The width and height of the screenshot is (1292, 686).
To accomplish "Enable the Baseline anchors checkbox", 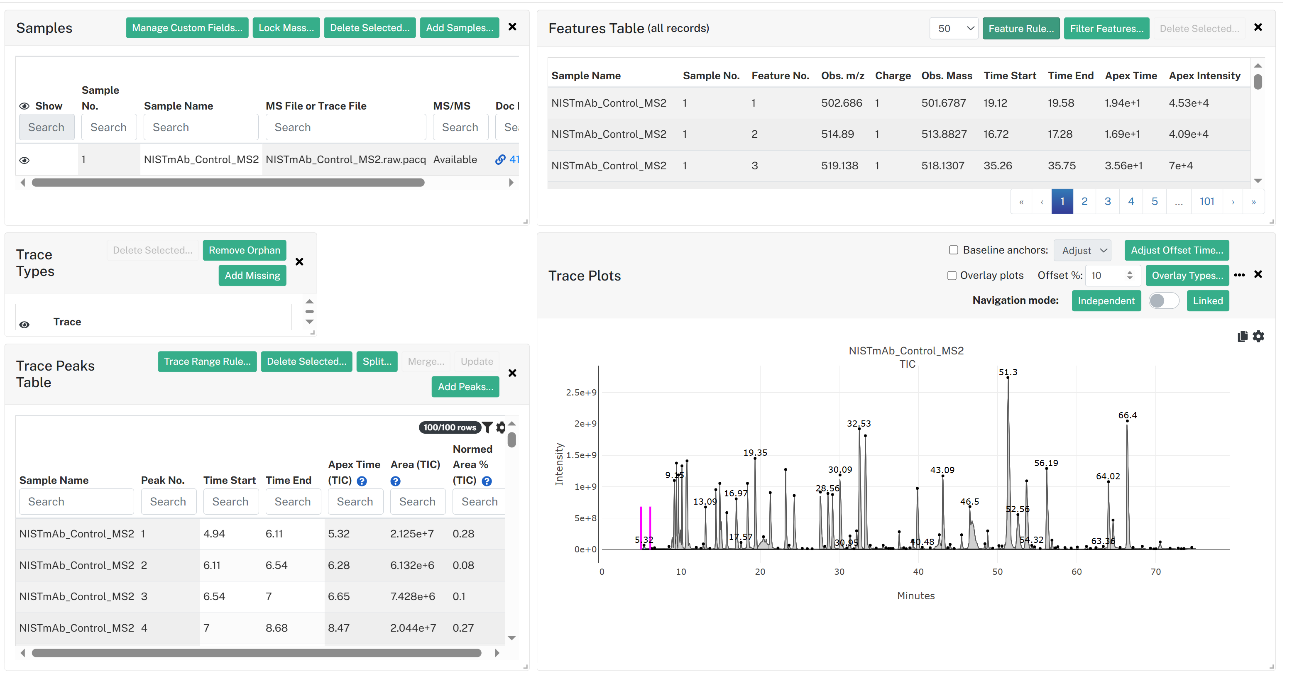I will [953, 250].
